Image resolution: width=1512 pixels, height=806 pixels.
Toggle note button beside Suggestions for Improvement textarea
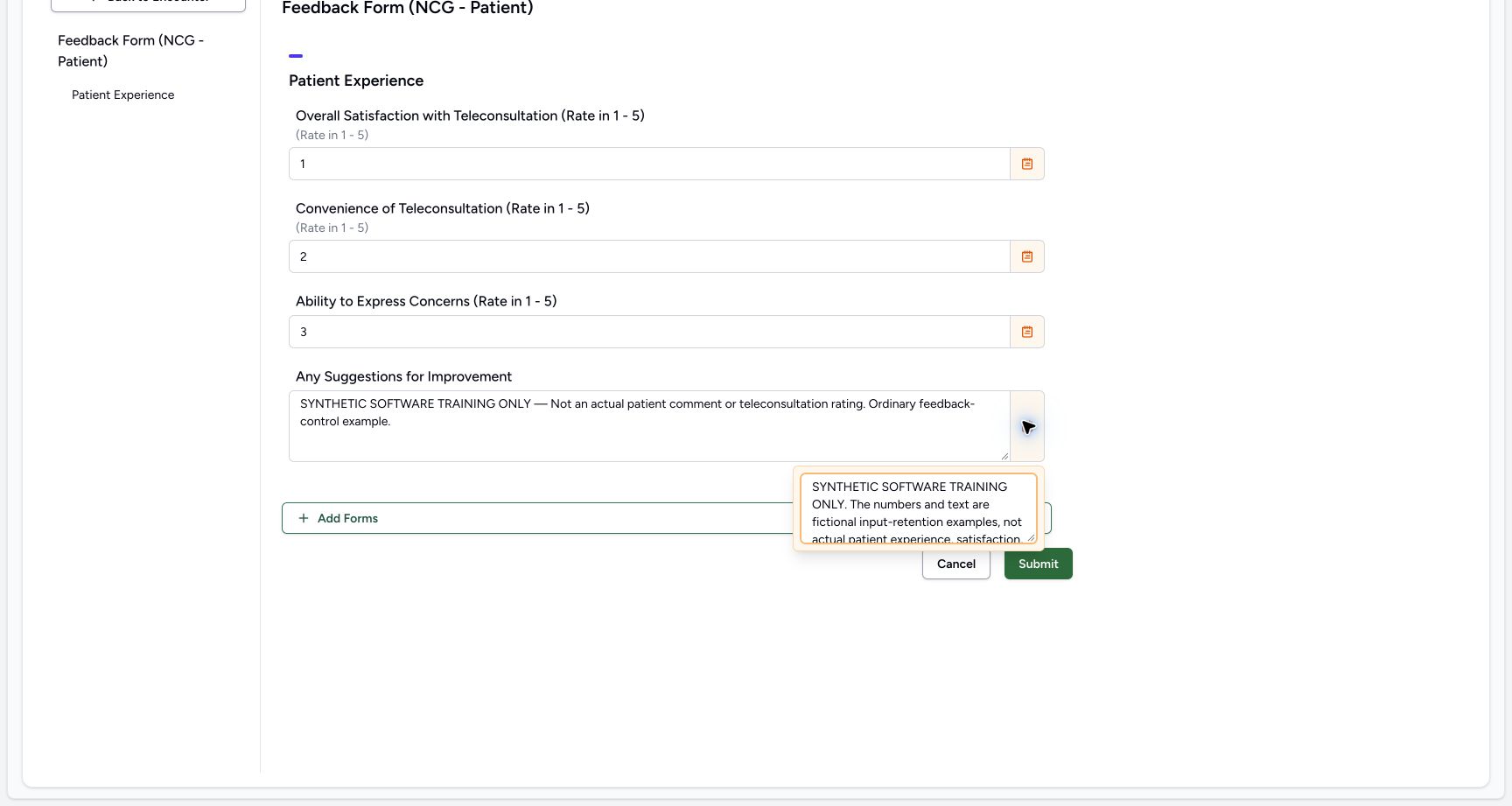1027,426
